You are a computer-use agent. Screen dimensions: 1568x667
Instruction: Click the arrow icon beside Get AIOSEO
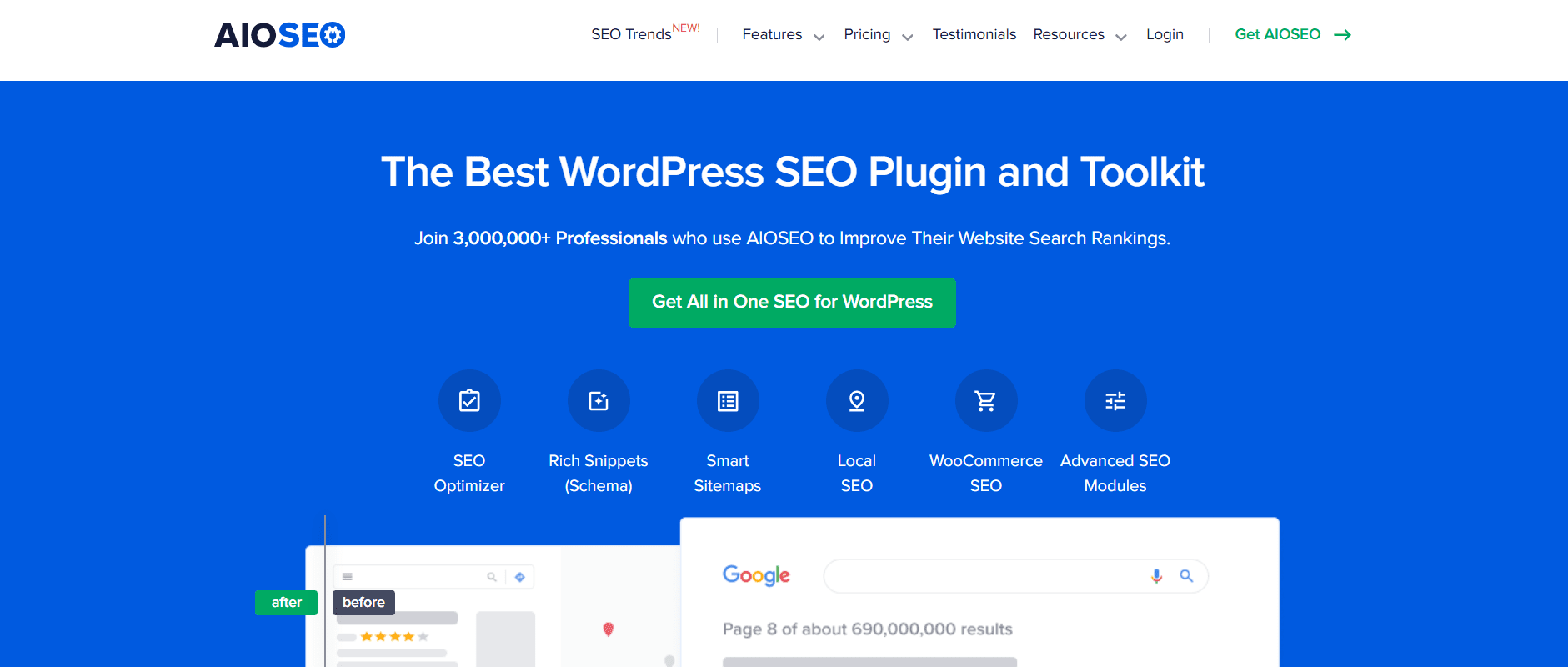[1342, 35]
